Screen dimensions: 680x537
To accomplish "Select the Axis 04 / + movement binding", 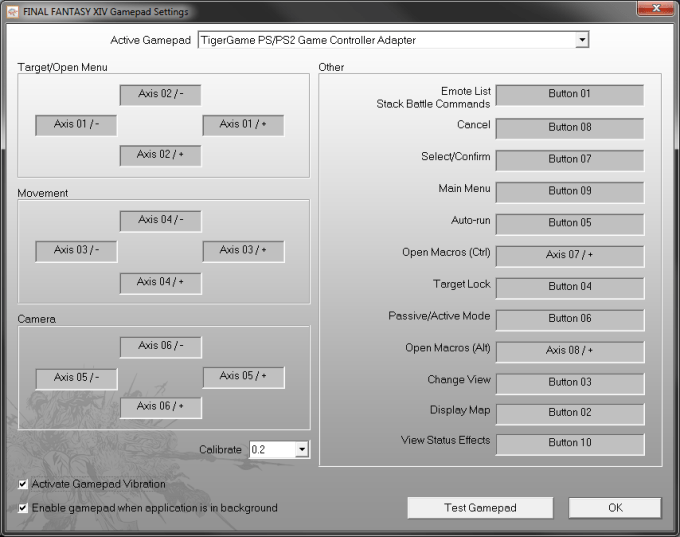I will coord(160,284).
